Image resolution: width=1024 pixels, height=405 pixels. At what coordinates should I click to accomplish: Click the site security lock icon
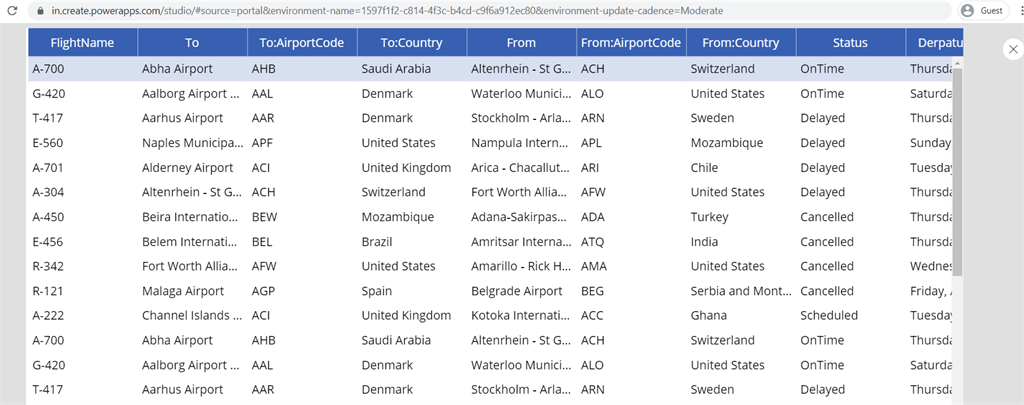click(x=40, y=11)
